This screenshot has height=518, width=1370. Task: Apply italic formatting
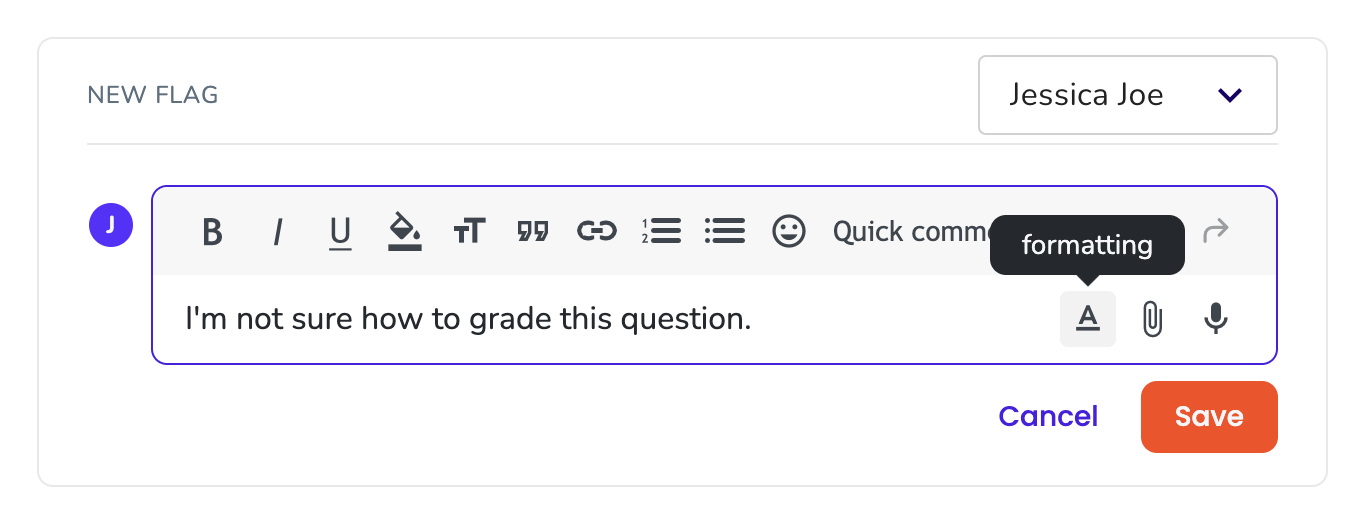[x=278, y=232]
